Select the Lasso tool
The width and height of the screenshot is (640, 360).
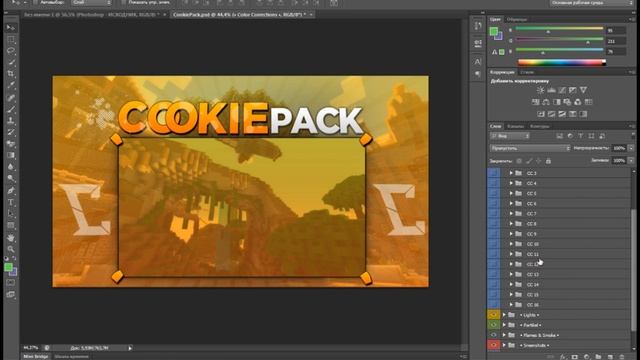coord(11,51)
